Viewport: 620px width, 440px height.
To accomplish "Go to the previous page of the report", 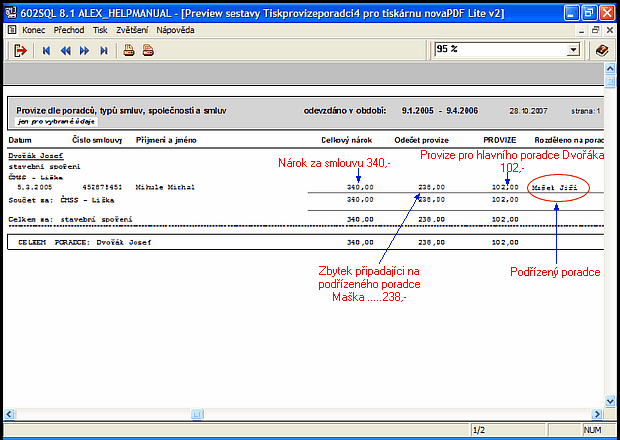I will pos(65,50).
